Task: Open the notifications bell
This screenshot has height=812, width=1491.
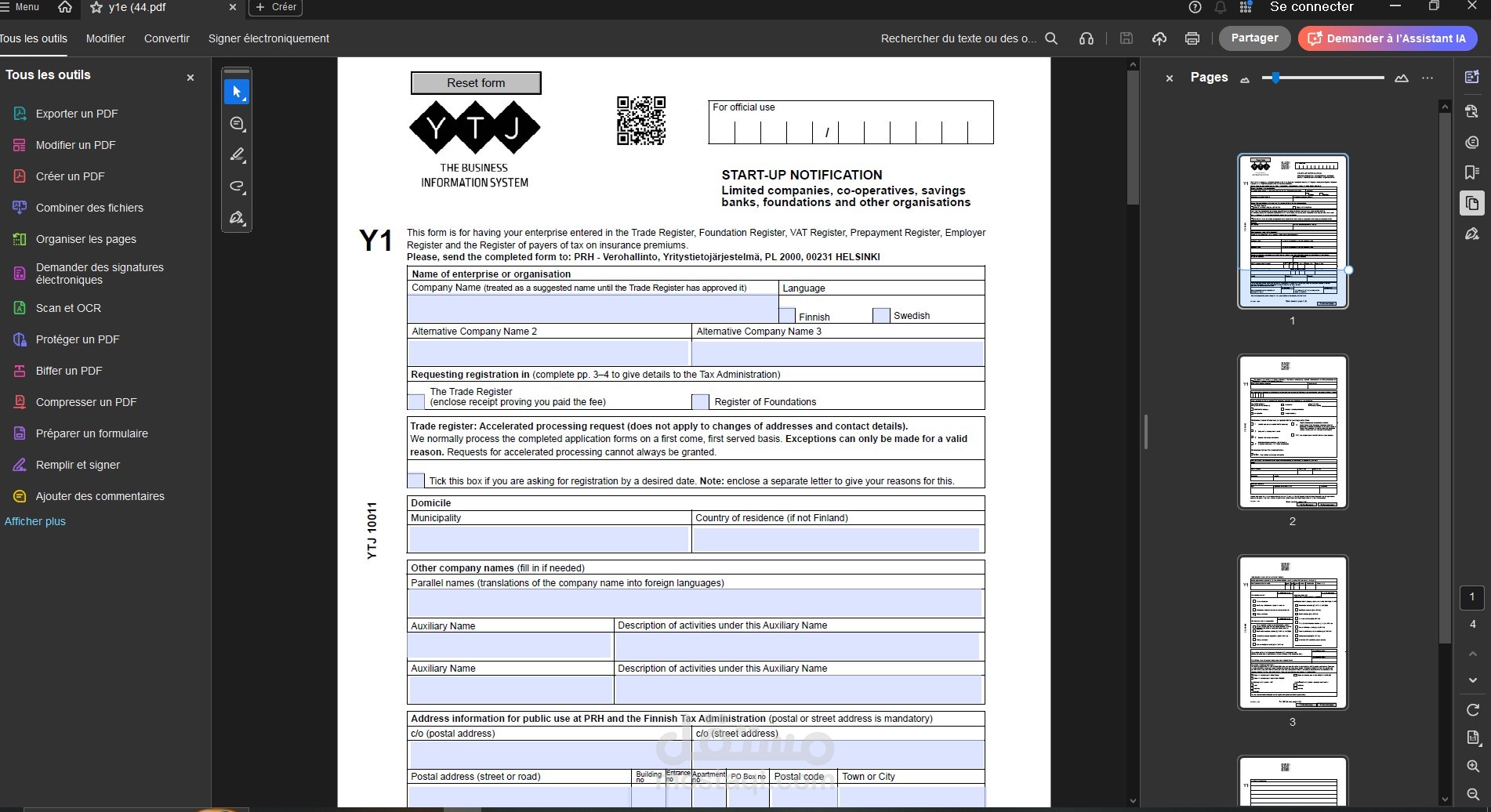Action: [x=1221, y=7]
